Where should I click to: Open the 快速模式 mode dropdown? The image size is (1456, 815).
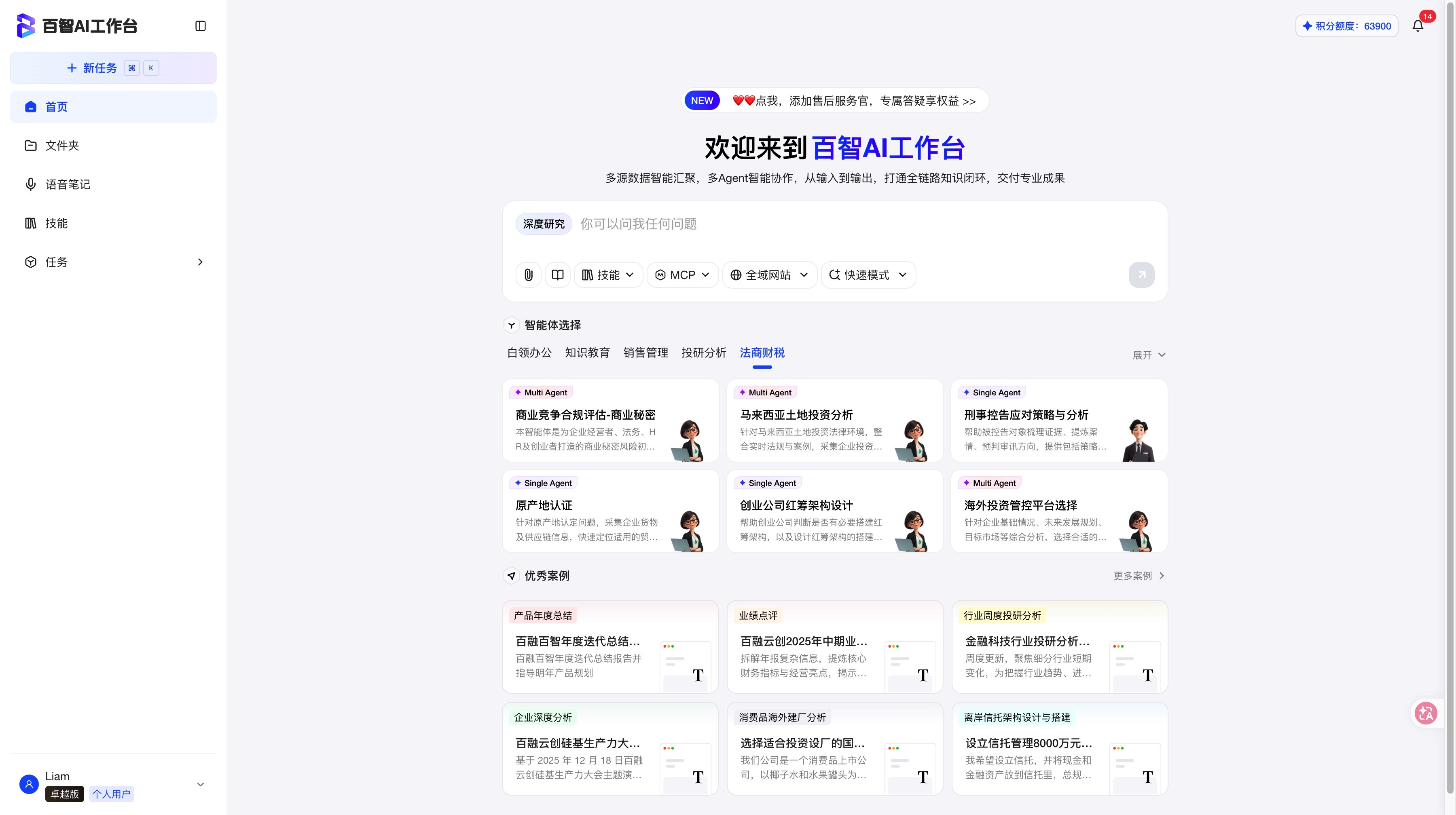pos(868,275)
